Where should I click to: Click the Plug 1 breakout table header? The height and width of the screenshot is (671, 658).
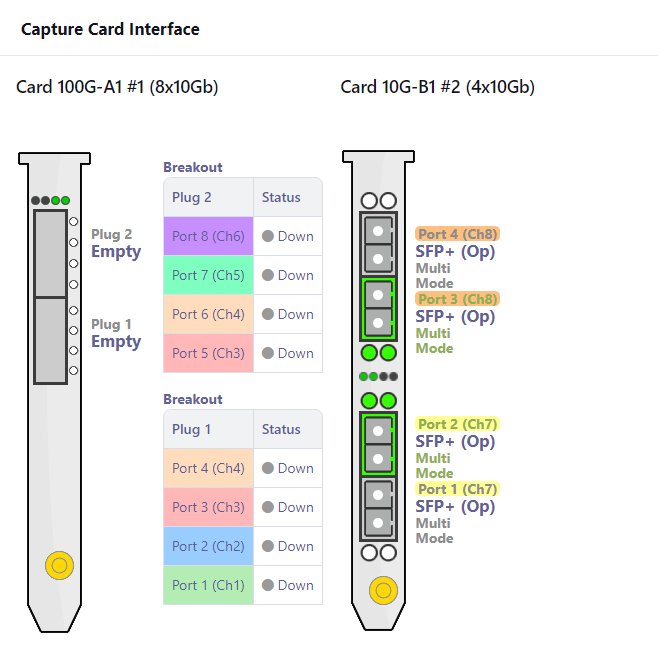pos(191,429)
